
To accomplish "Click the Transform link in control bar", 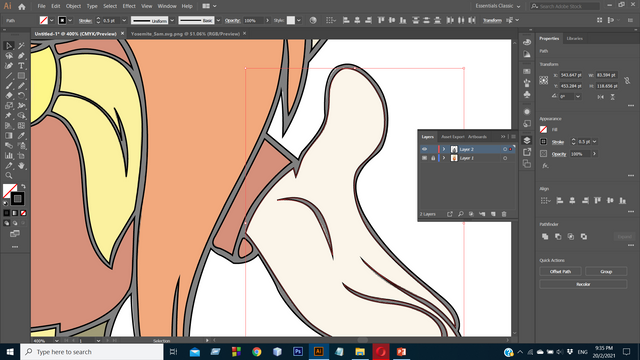I will point(492,20).
